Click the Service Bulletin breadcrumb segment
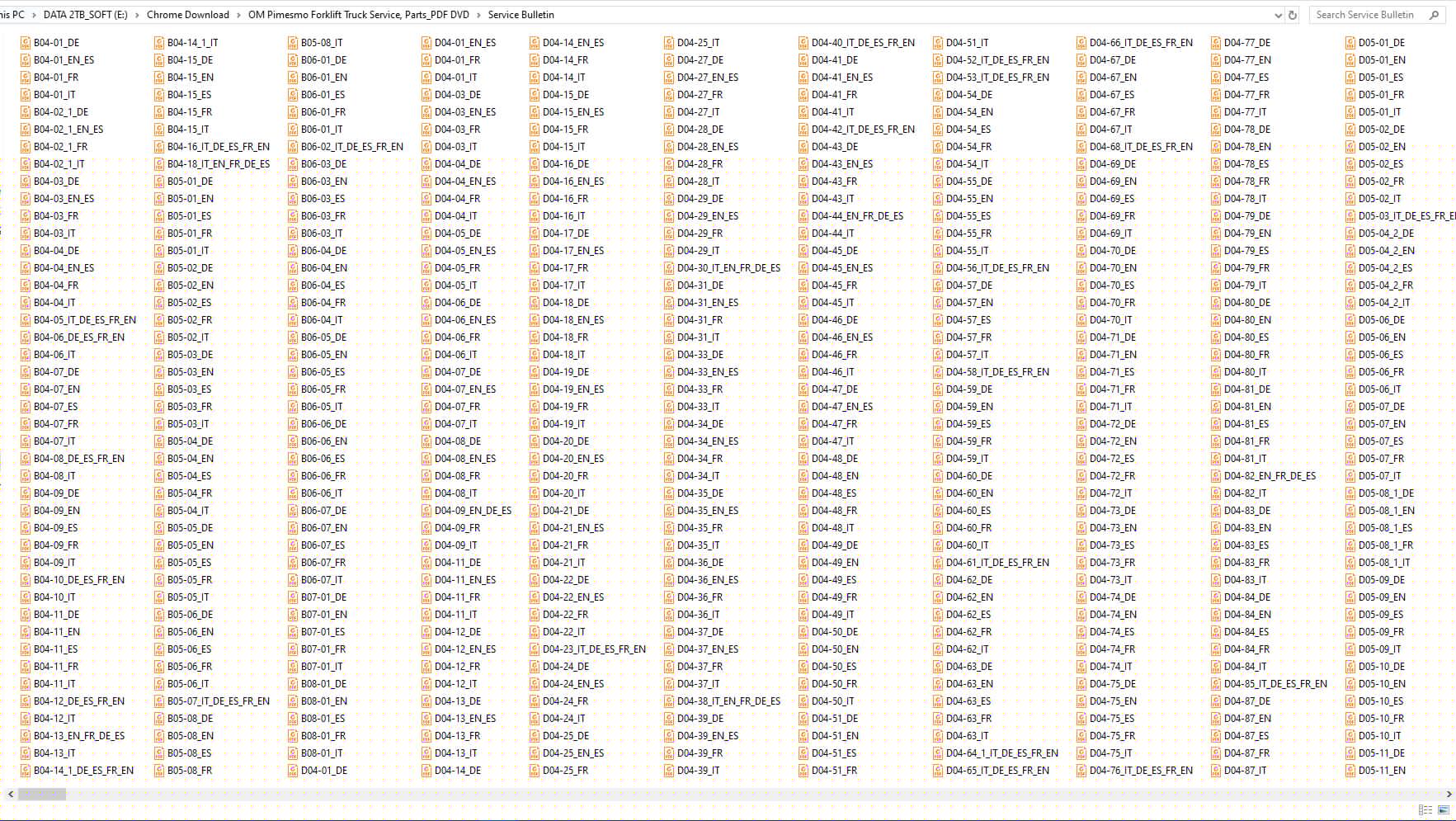This screenshot has height=821, width=1456. tap(521, 15)
